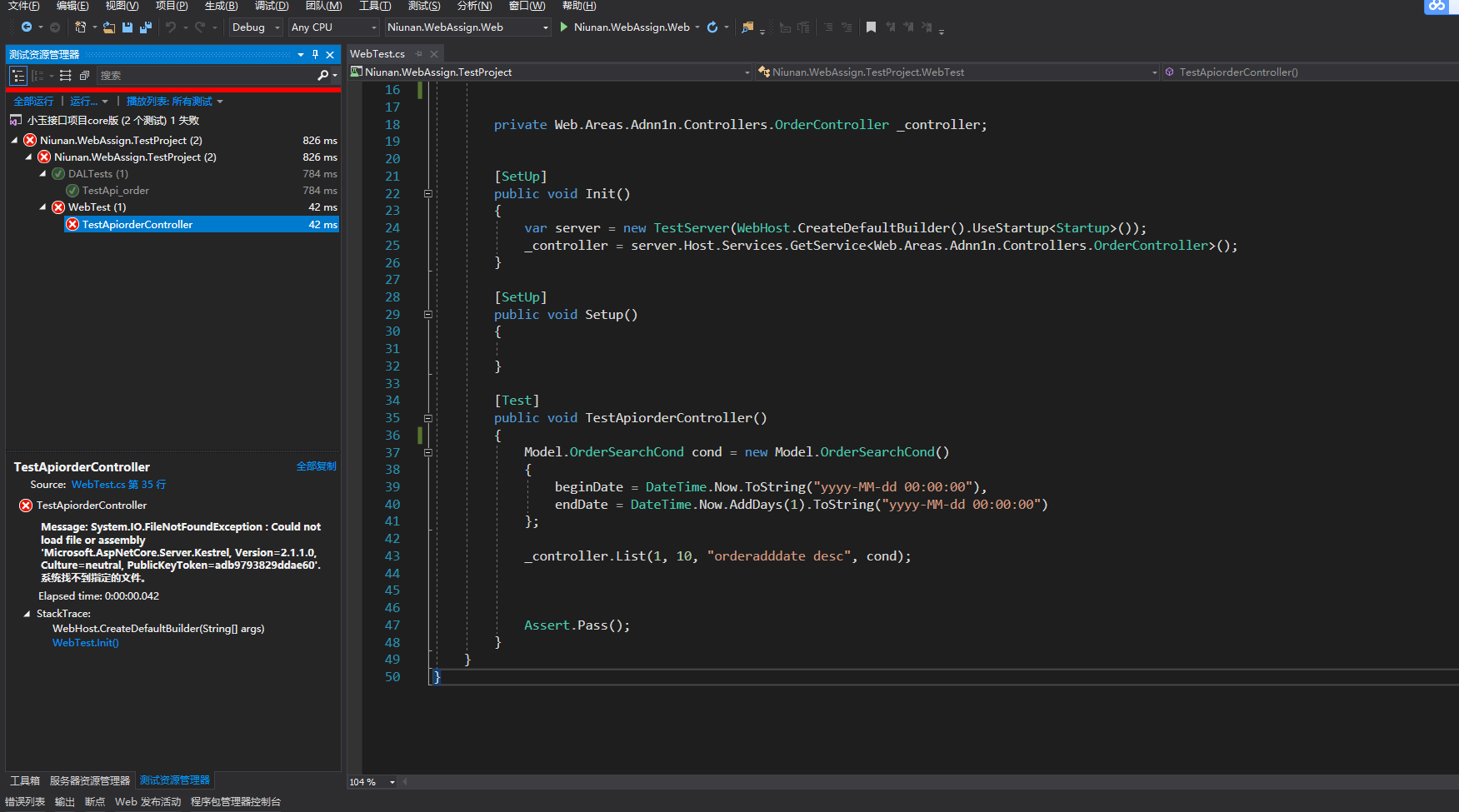
Task: Start debugging with the green play icon
Action: (x=564, y=27)
